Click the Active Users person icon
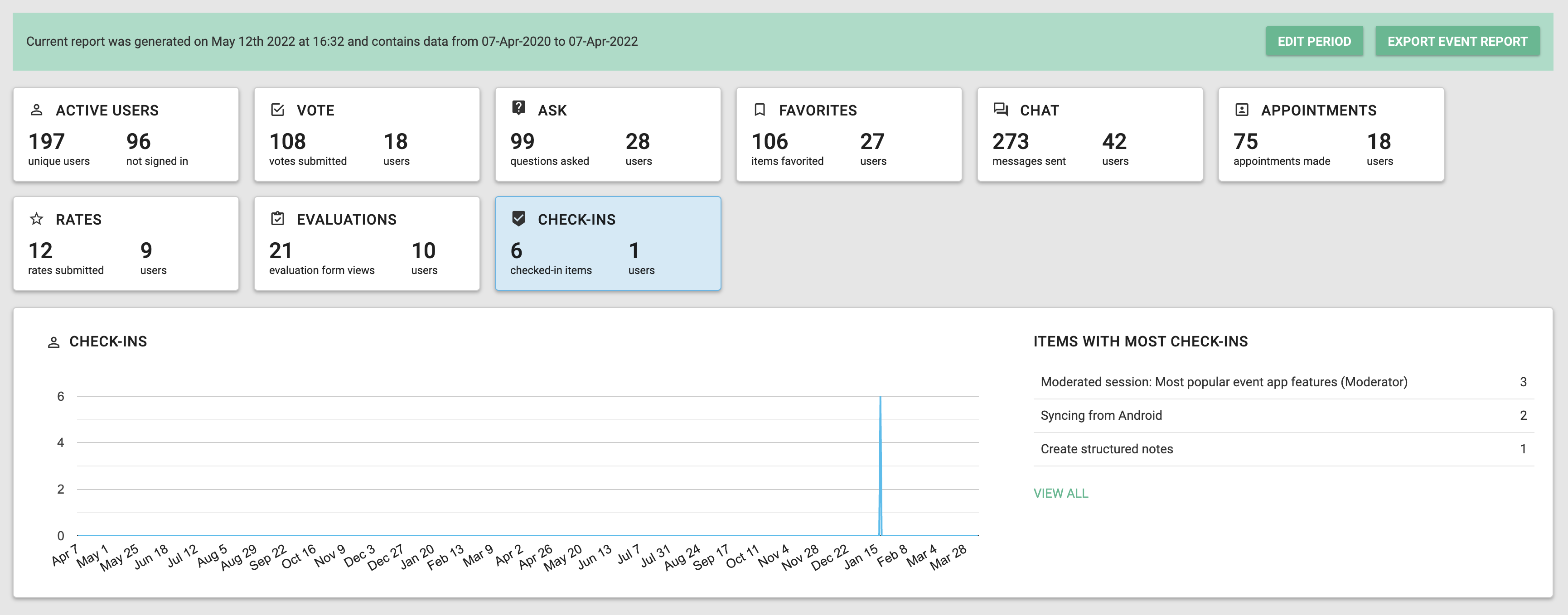 click(37, 110)
